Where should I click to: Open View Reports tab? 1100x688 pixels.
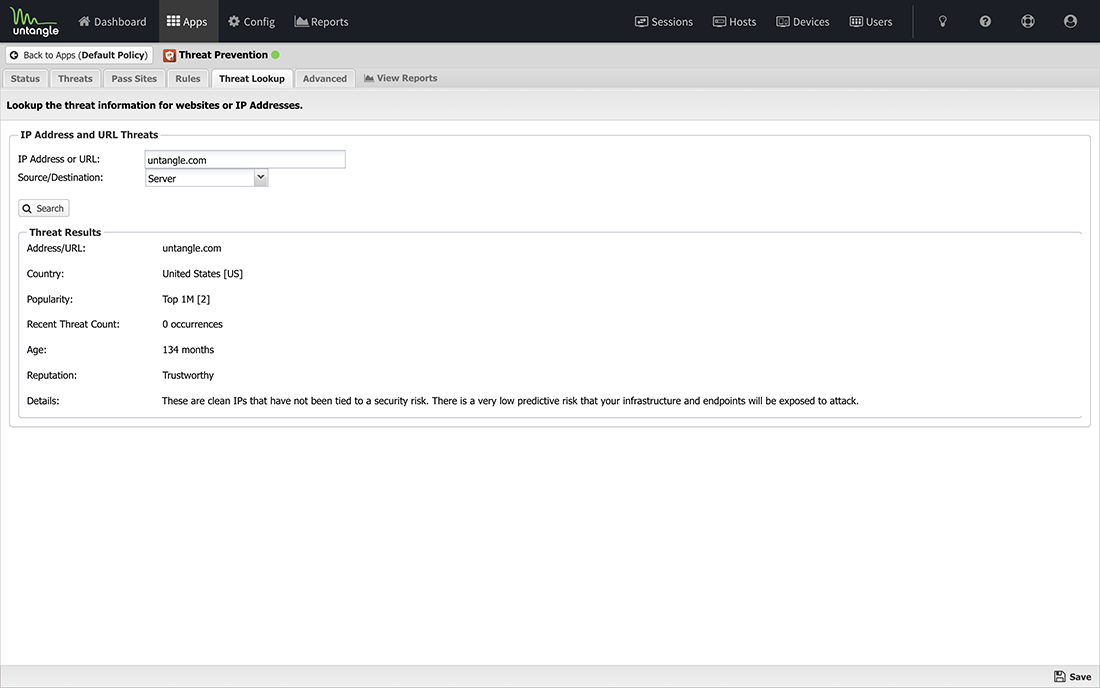pyautogui.click(x=401, y=78)
